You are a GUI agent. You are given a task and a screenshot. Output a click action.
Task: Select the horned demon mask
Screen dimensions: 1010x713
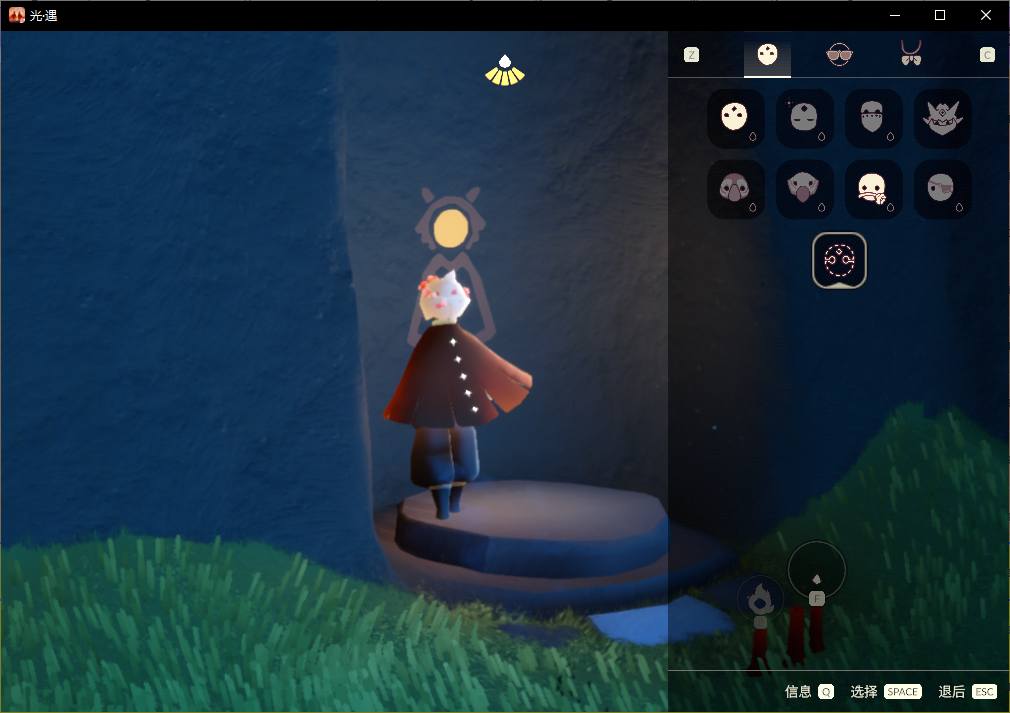pos(942,119)
